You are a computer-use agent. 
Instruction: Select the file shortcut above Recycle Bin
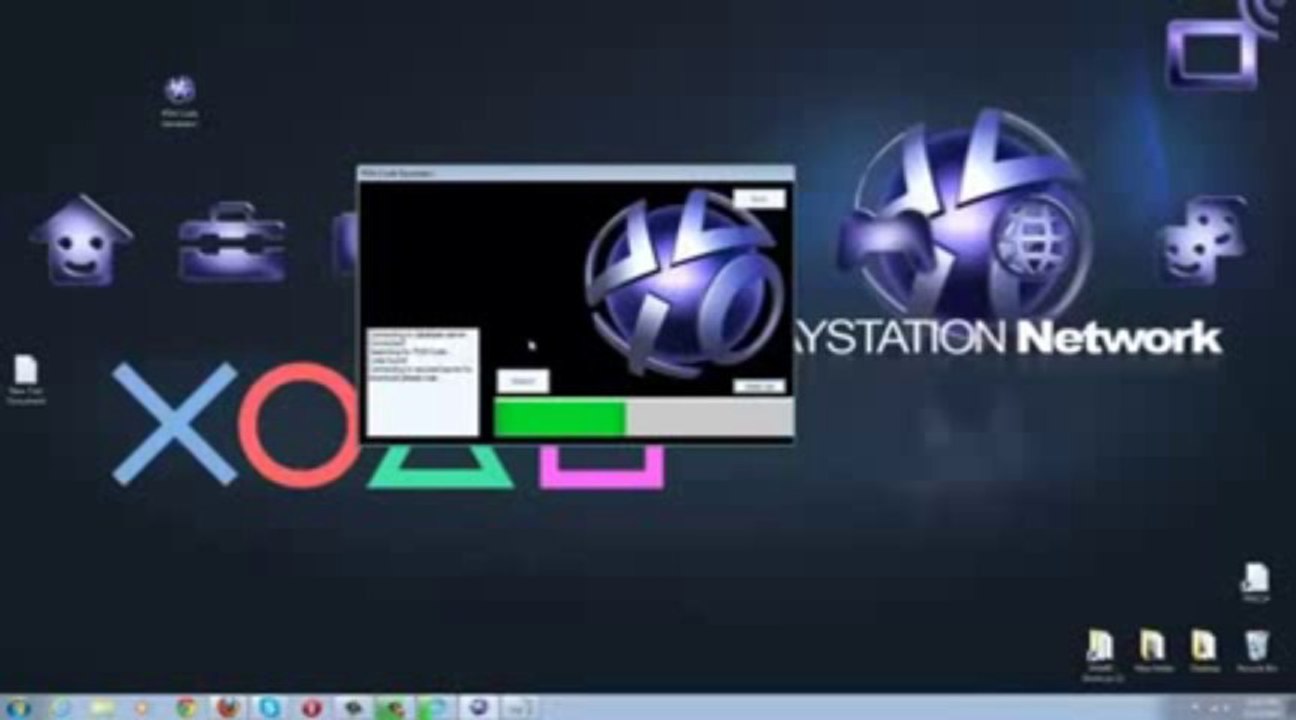tap(1255, 583)
